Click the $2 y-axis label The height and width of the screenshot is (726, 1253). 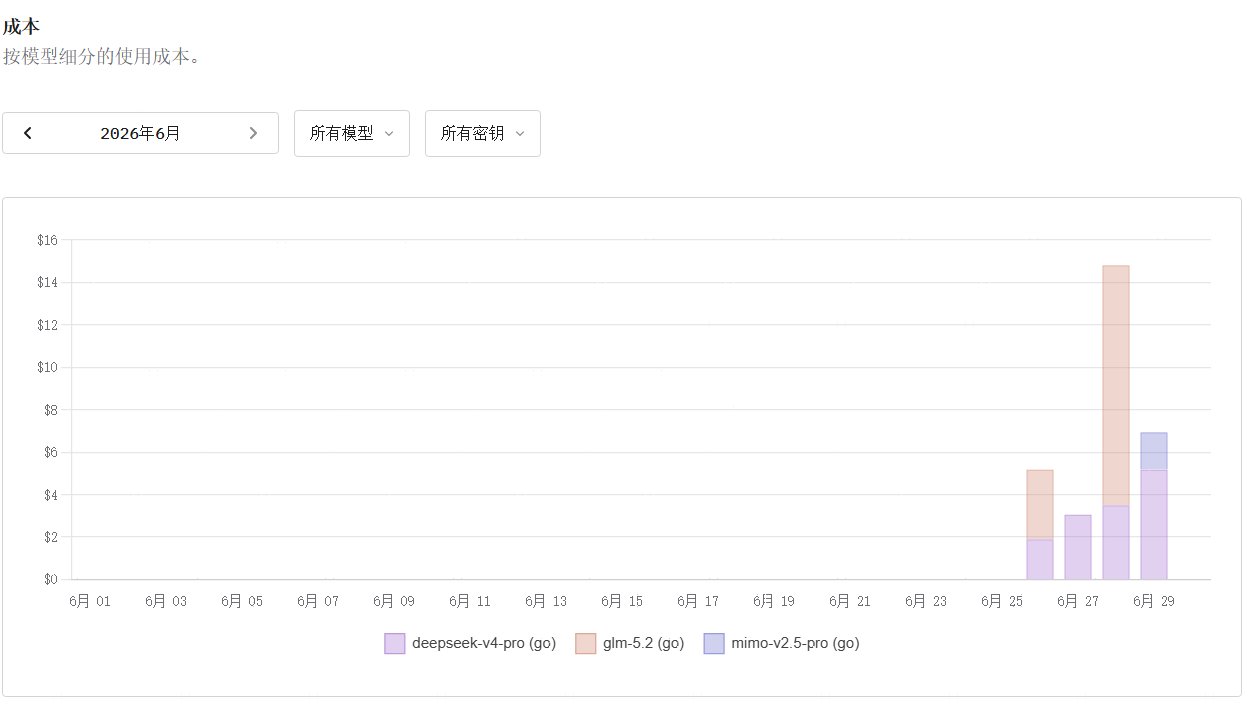[51, 537]
